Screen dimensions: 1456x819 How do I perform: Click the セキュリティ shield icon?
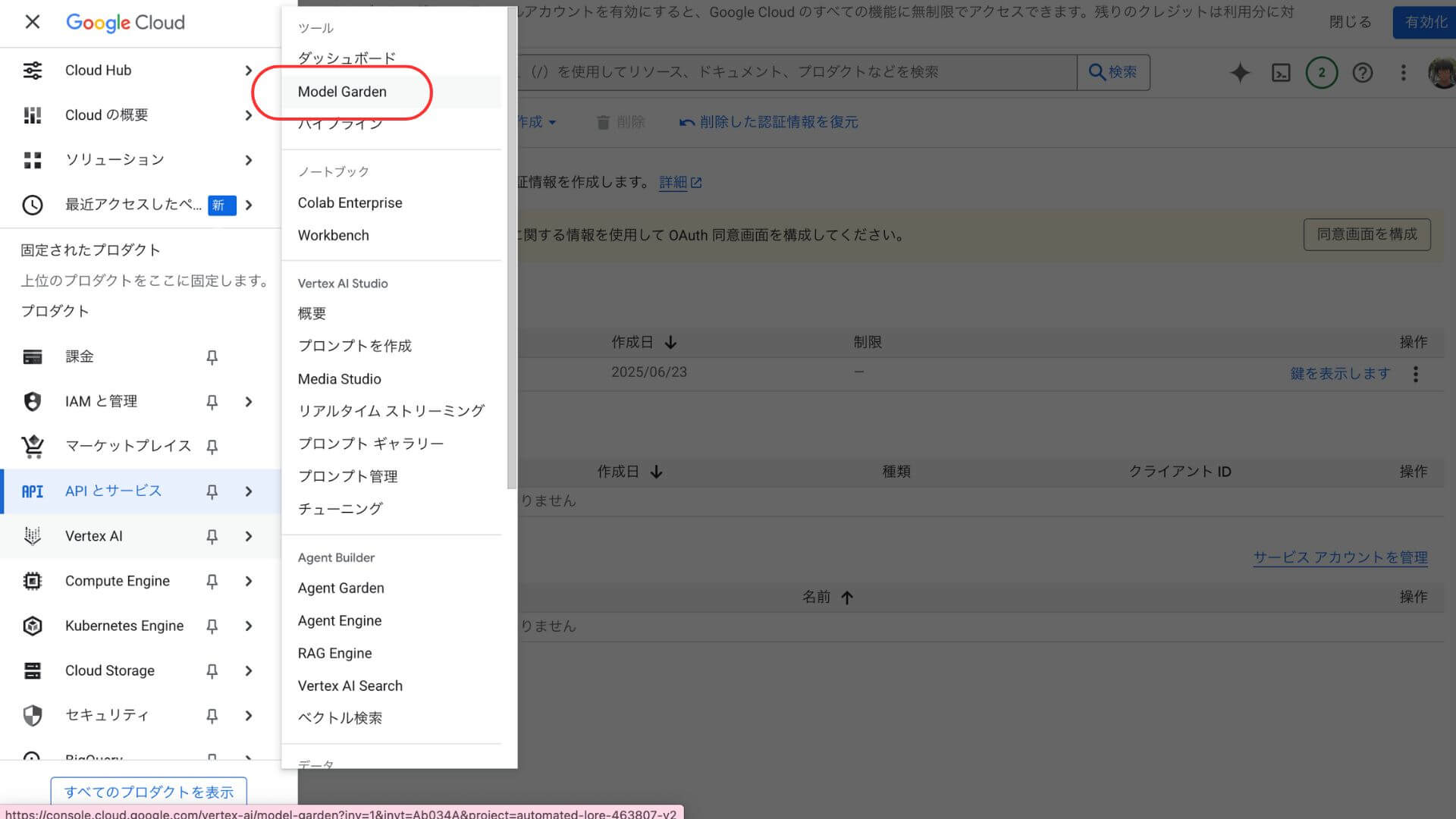coord(33,715)
